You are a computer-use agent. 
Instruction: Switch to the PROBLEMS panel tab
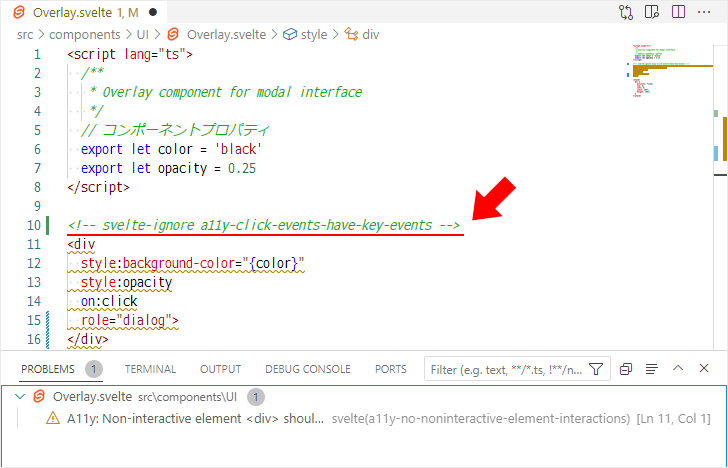tap(48, 370)
